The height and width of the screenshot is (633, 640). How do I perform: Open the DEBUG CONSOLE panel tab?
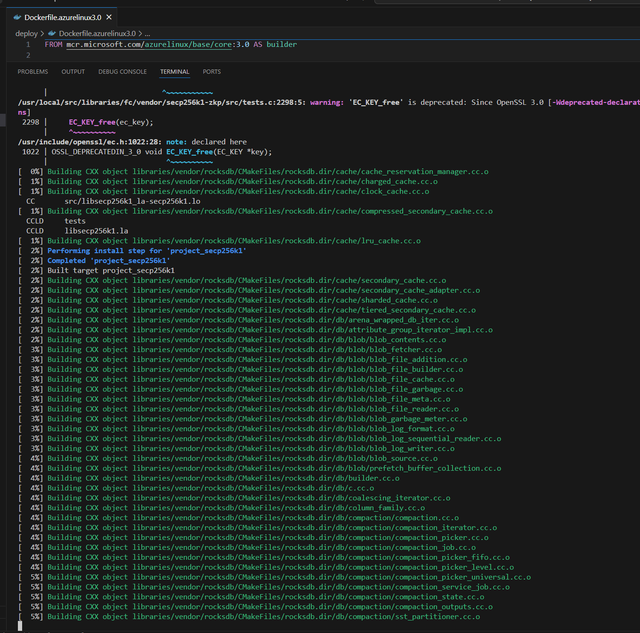(x=122, y=72)
